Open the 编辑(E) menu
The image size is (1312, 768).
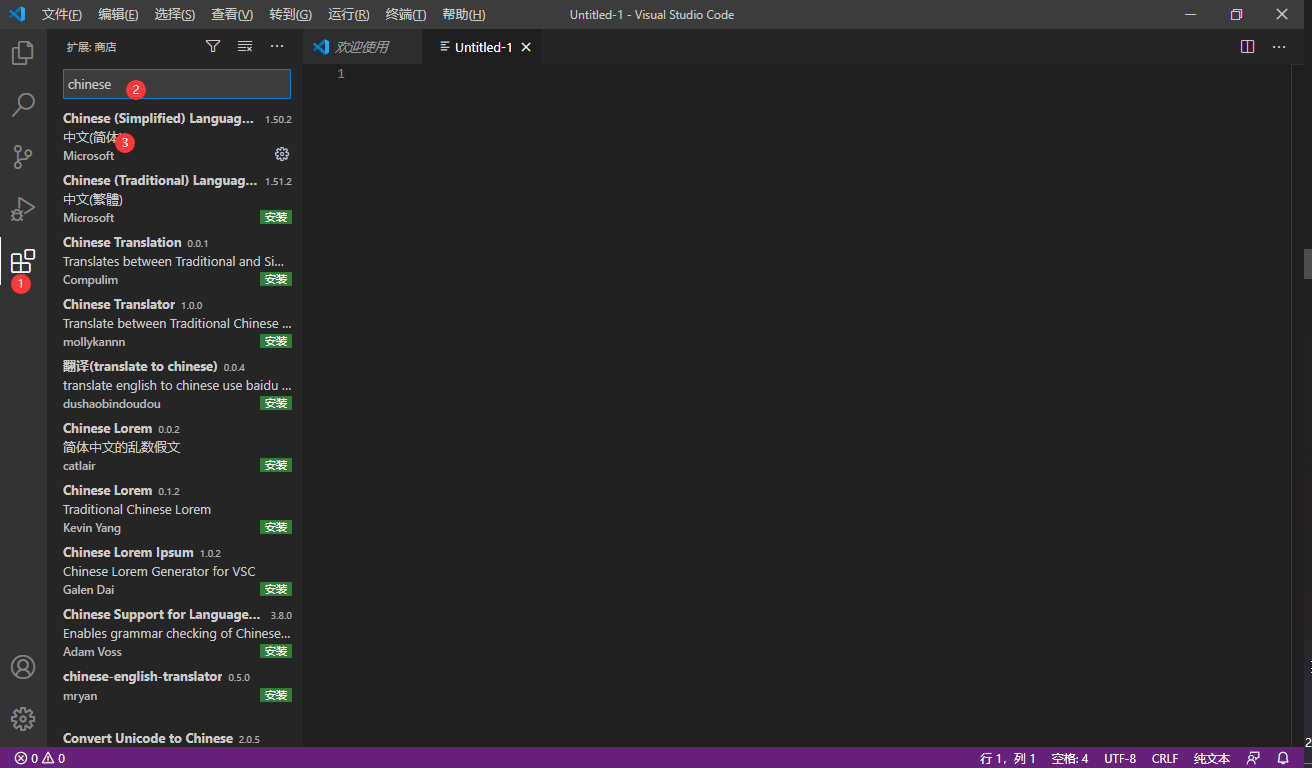pos(118,14)
